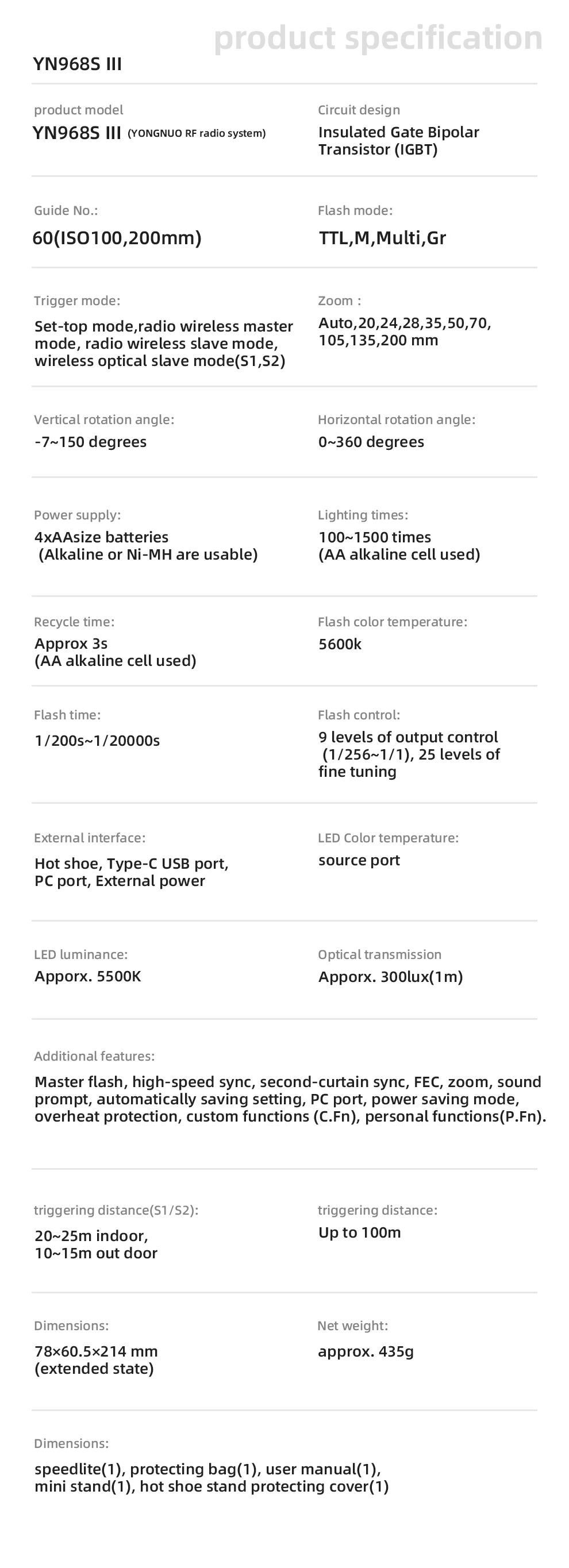
Task: Select the "YONGNUO RF radio system" text
Action: click(196, 133)
